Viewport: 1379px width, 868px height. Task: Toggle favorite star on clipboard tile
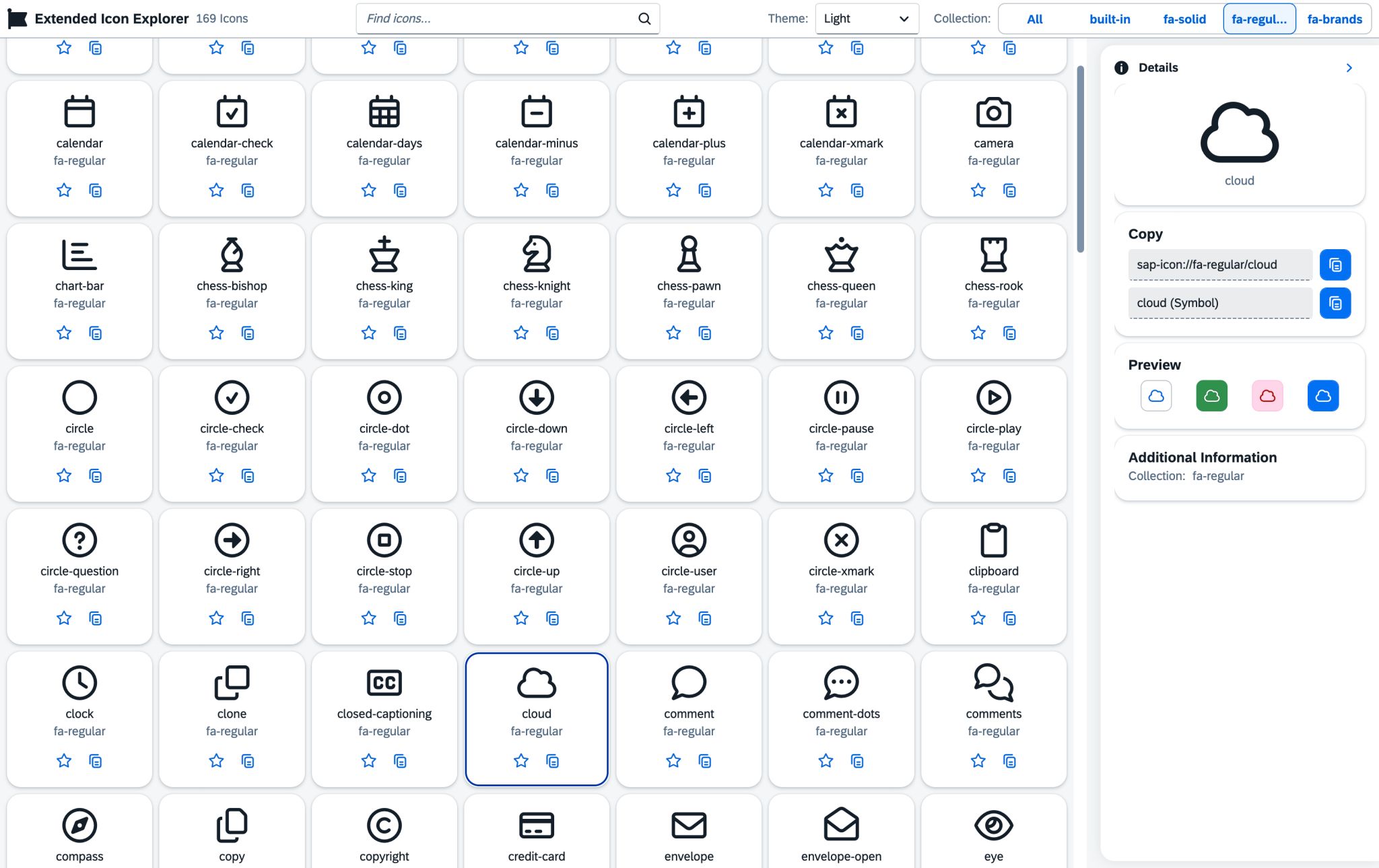click(x=978, y=618)
